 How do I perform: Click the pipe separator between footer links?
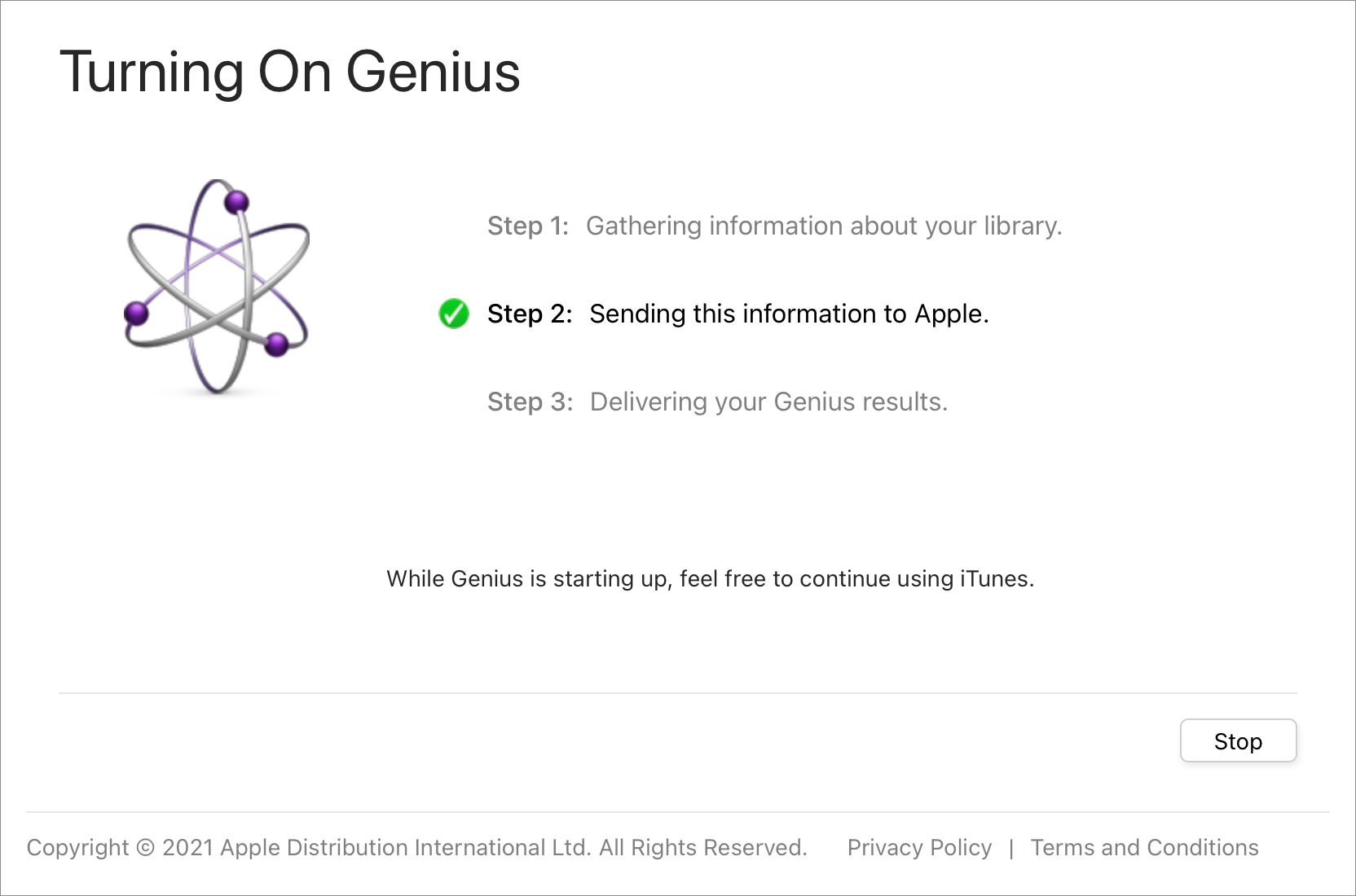(x=1011, y=848)
